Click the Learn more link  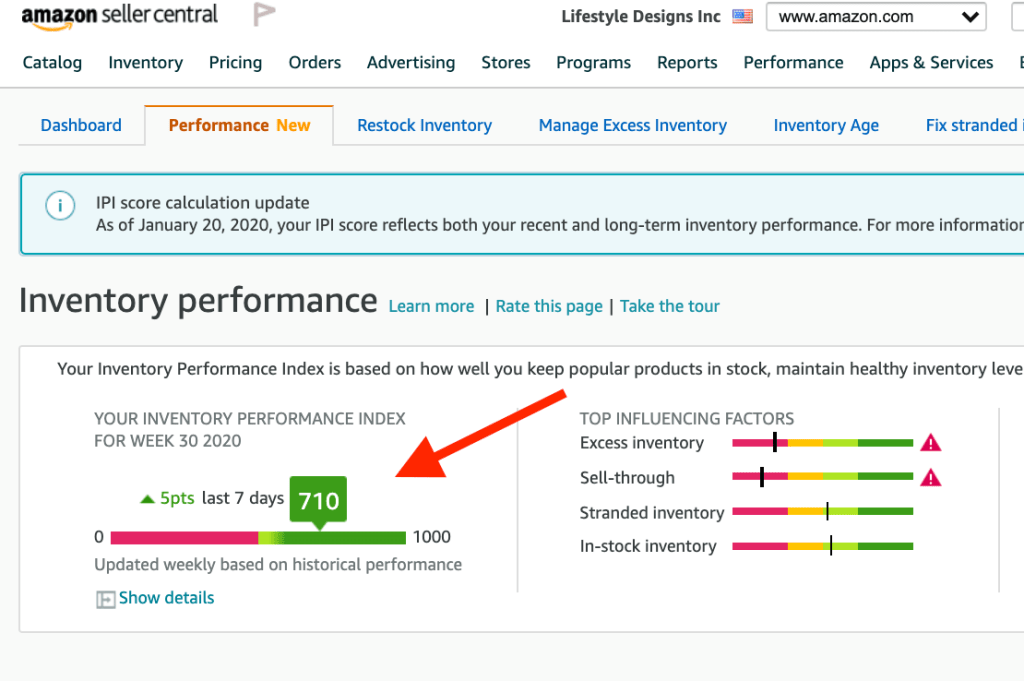pyautogui.click(x=431, y=306)
